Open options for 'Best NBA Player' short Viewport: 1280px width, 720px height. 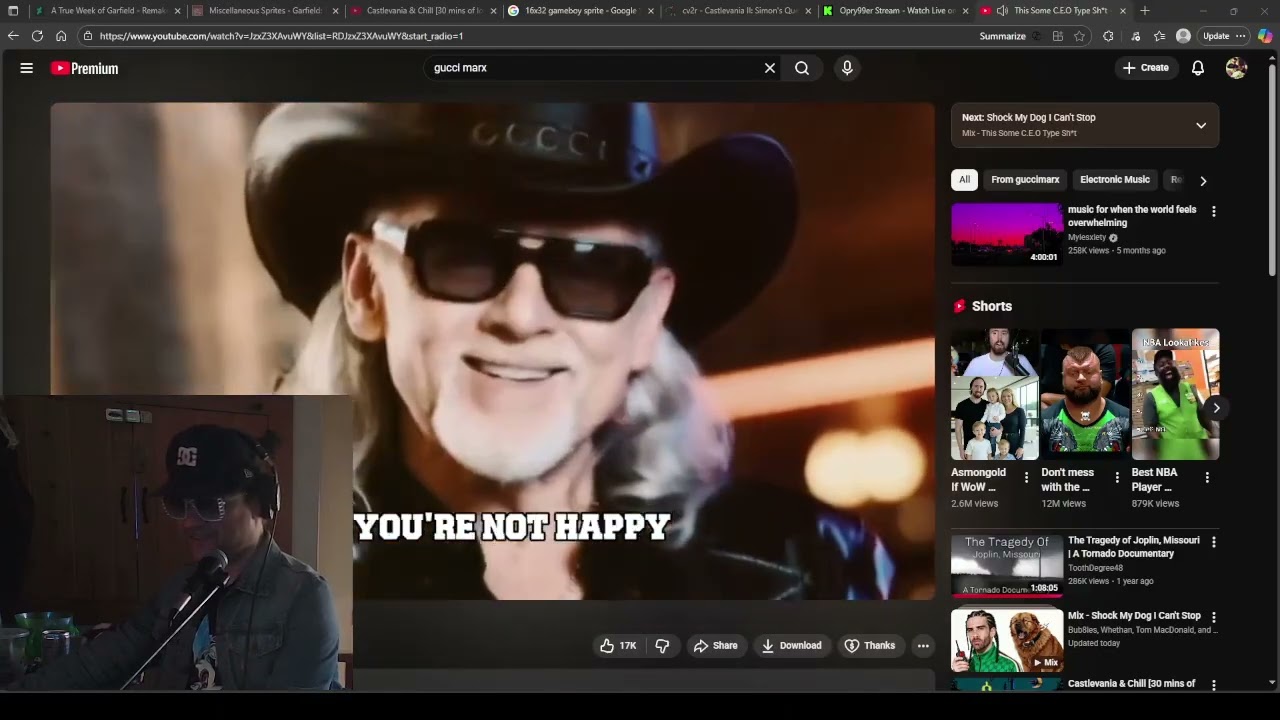(x=1207, y=478)
